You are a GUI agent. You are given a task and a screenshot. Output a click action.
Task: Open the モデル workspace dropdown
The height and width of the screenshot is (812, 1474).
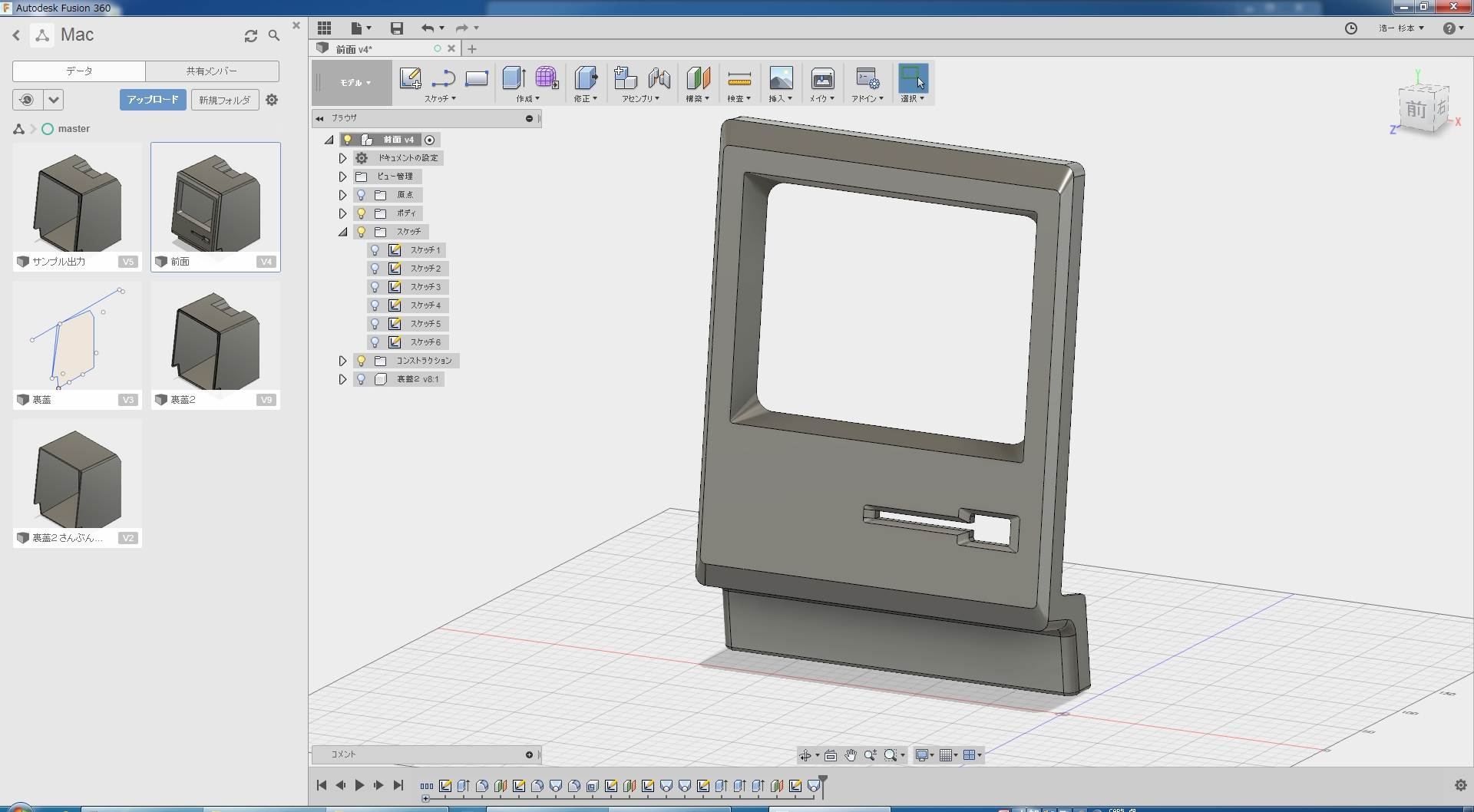355,83
